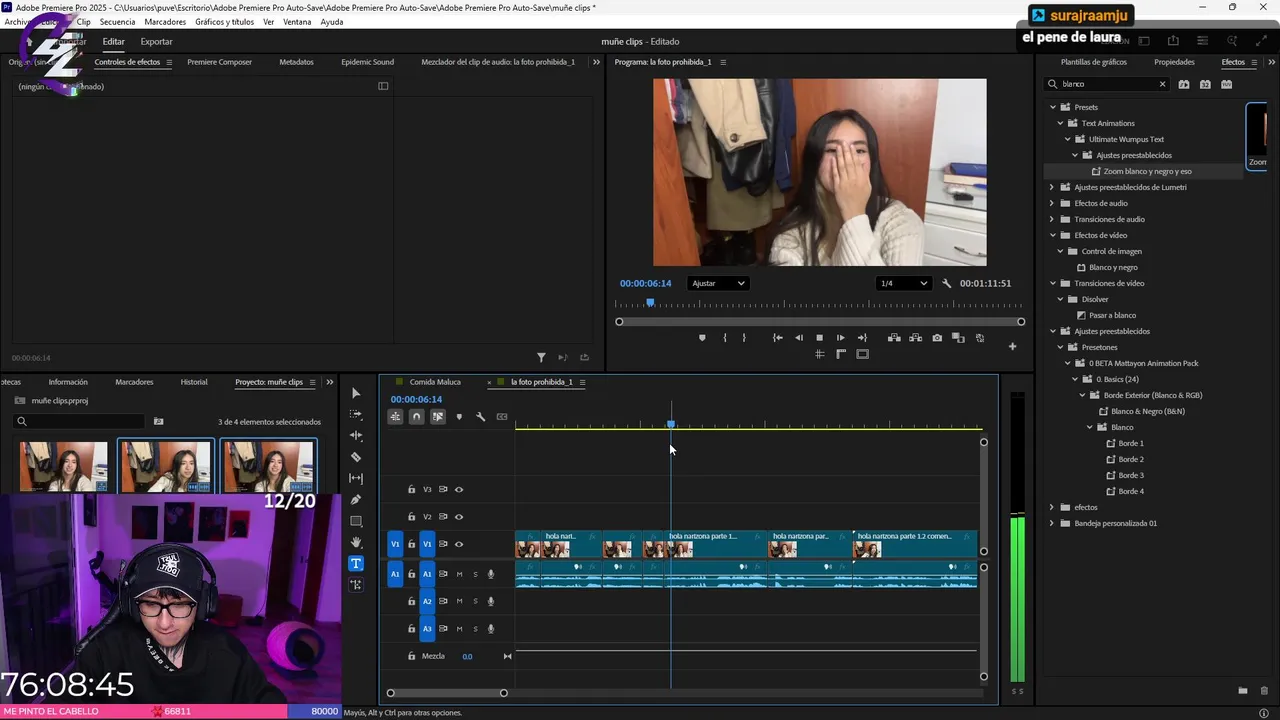Screen dimensions: 1280x720
Task: Select the Rectangle tool
Action: (356, 521)
